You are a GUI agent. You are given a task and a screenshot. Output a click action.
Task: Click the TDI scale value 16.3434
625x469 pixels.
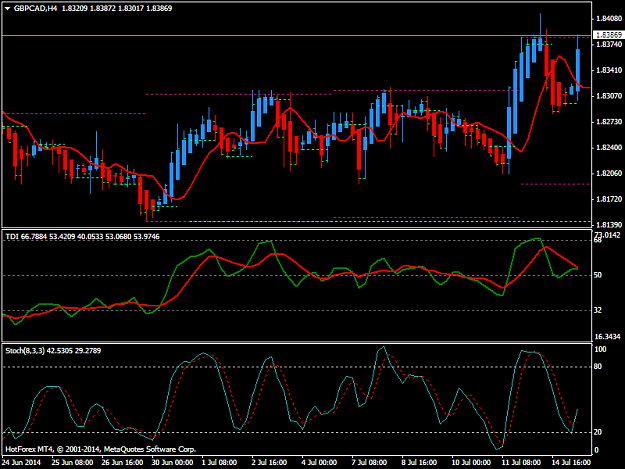tap(607, 337)
